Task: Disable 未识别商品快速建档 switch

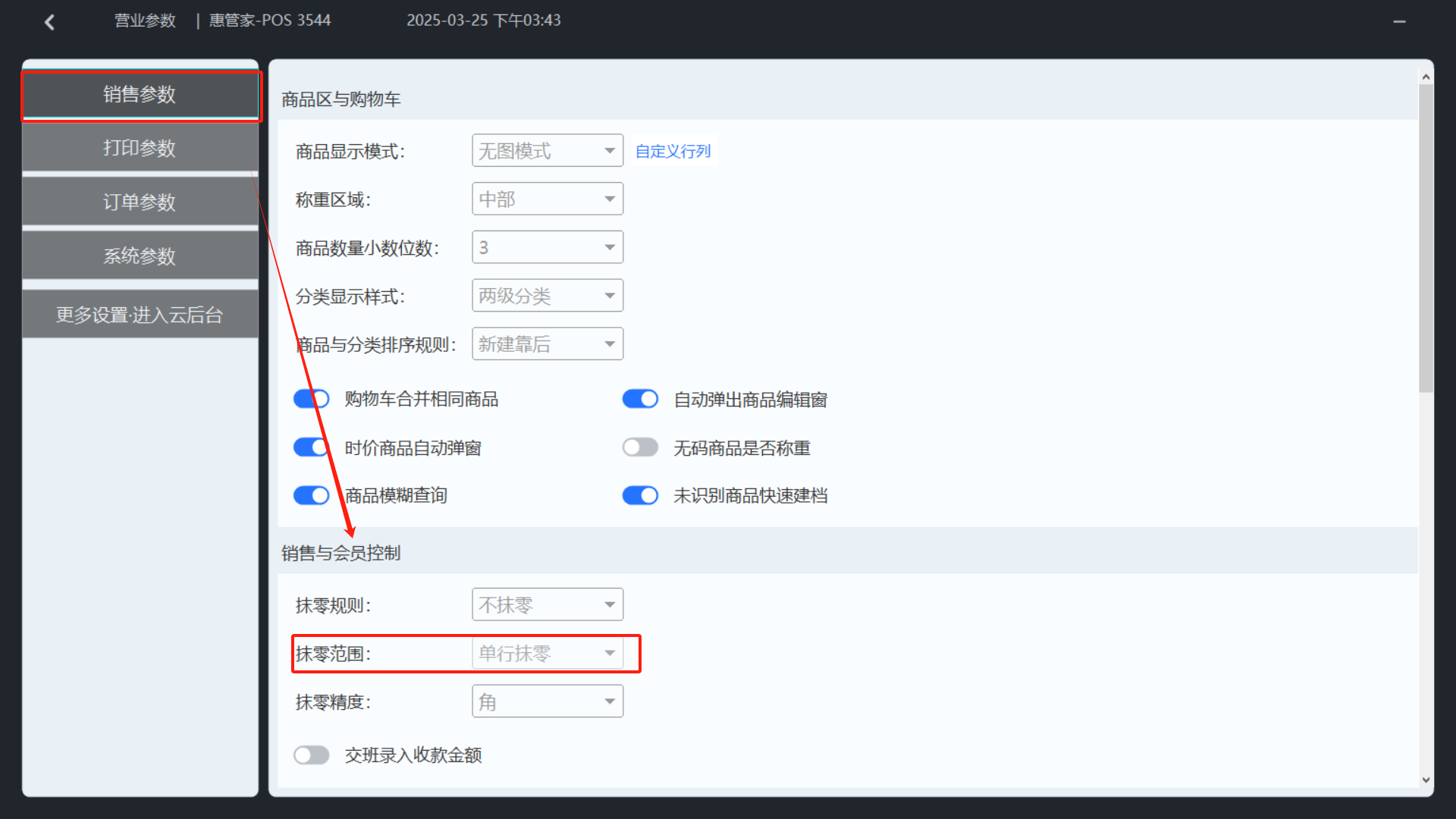Action: click(x=640, y=495)
